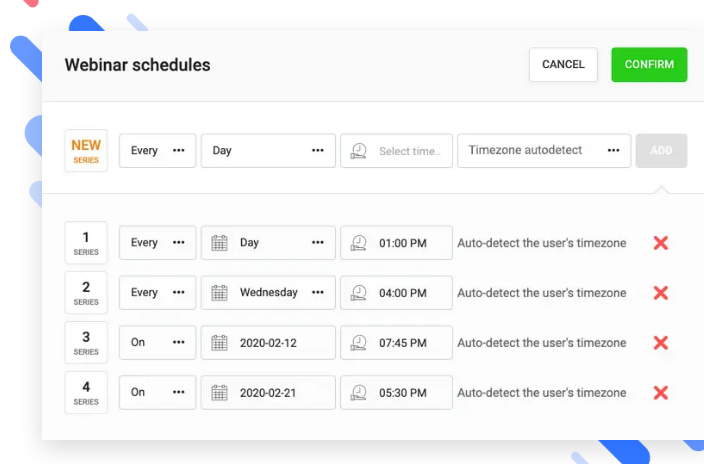
Task: Open new series Every frequency dropdown
Action: click(x=157, y=151)
